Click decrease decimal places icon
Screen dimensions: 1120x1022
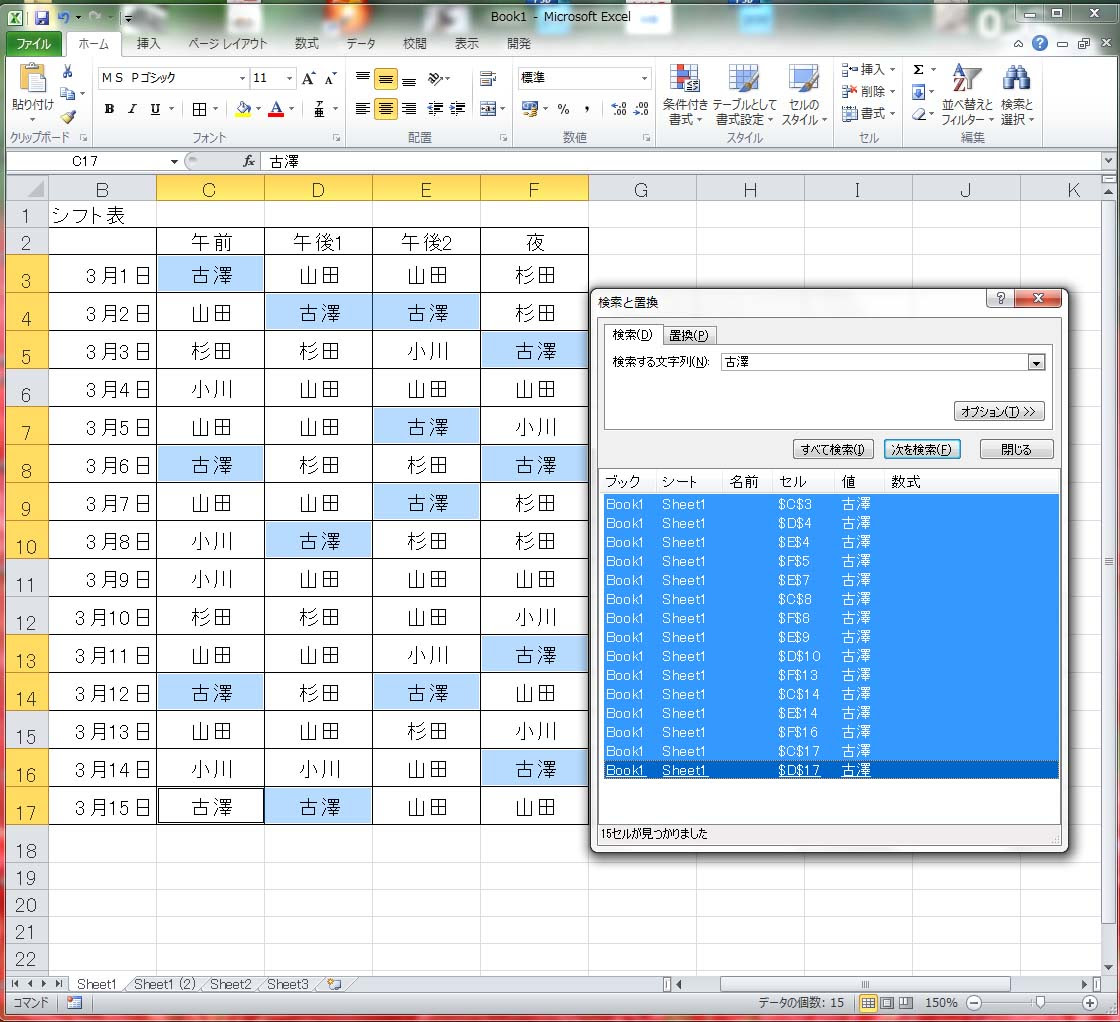tap(641, 109)
